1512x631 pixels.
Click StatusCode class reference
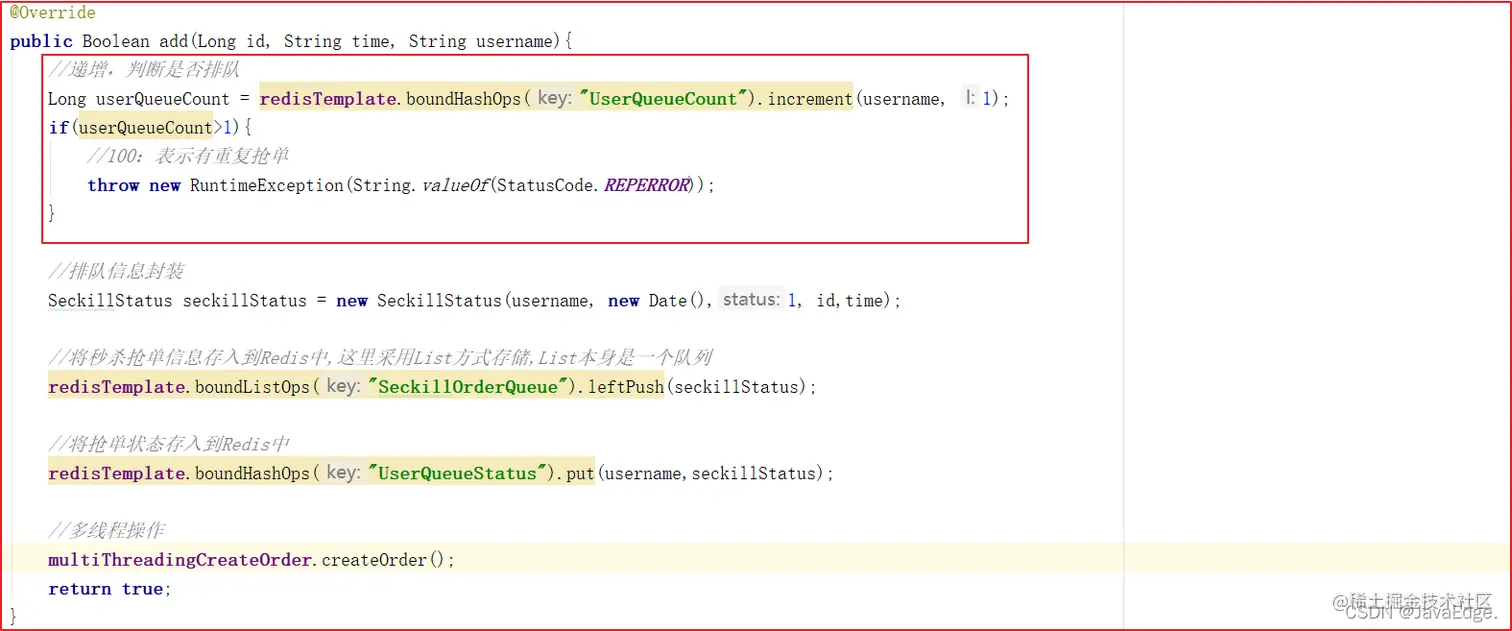pos(546,186)
